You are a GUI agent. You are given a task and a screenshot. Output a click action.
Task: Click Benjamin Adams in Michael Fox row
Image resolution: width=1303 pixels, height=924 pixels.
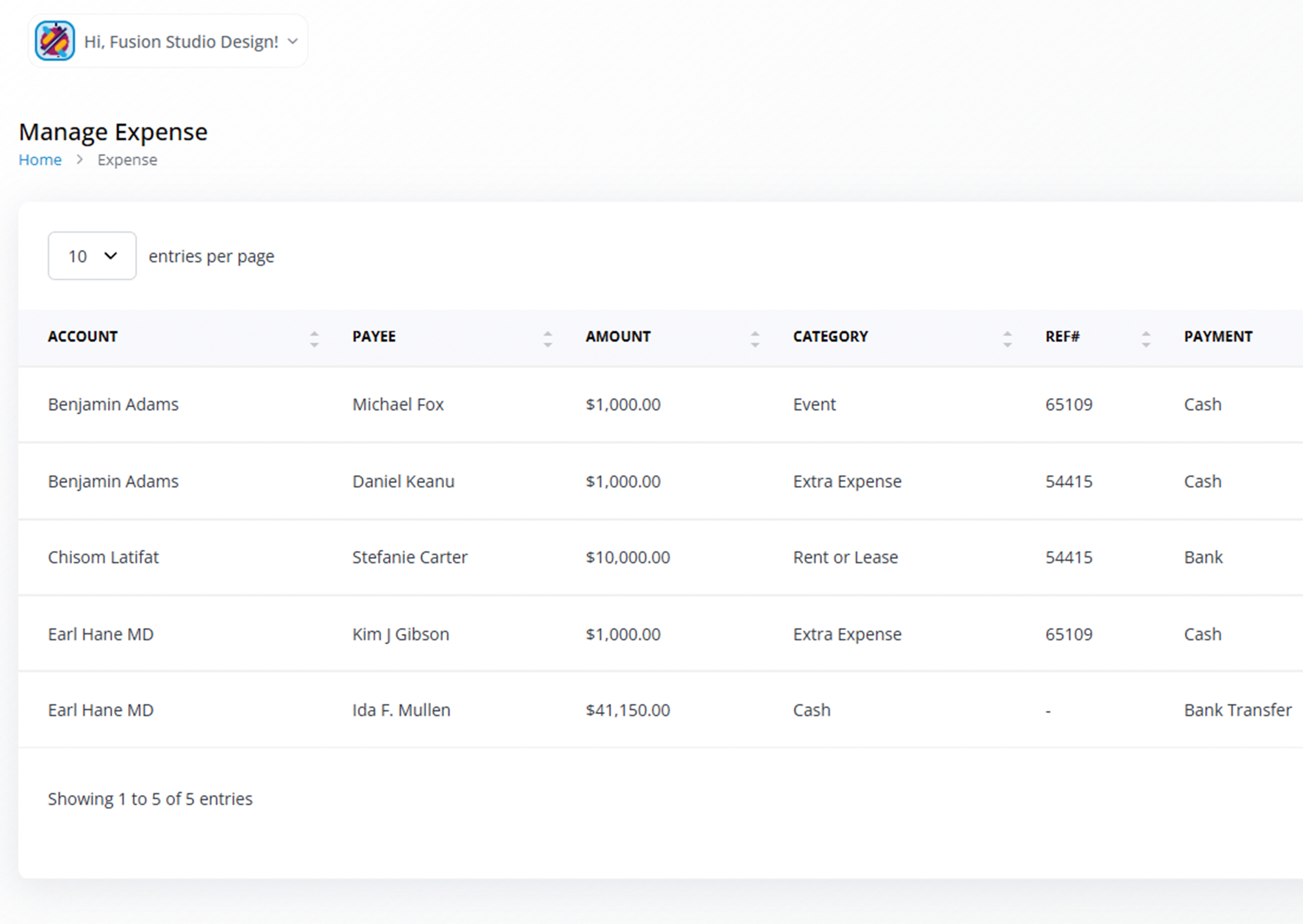point(113,405)
